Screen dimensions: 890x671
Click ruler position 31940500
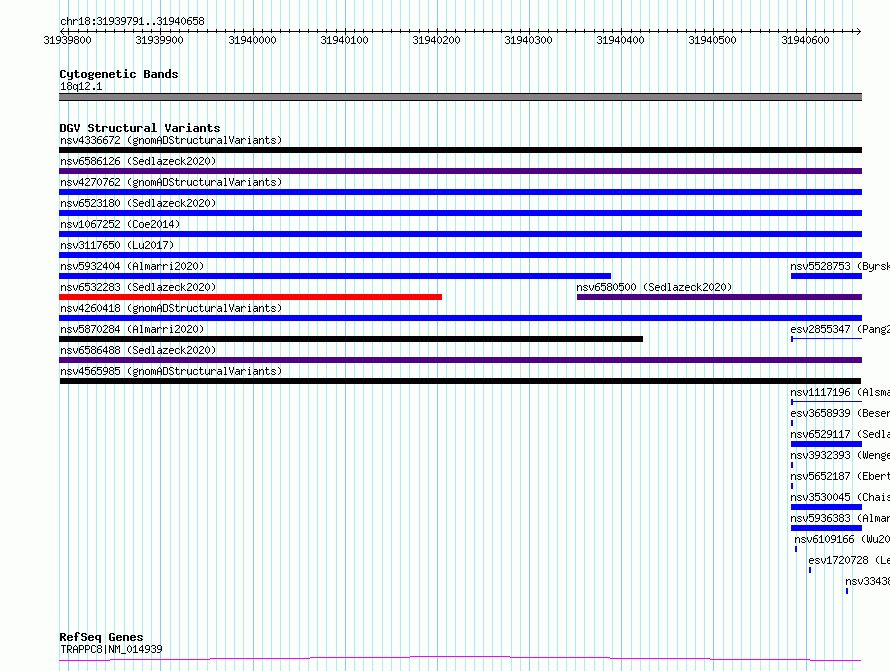tap(712, 40)
